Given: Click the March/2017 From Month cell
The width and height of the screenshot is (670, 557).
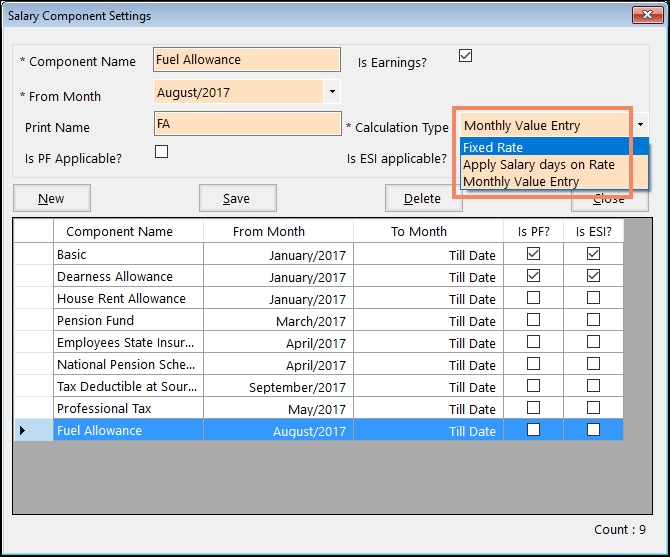Looking at the screenshot, I should (x=278, y=320).
